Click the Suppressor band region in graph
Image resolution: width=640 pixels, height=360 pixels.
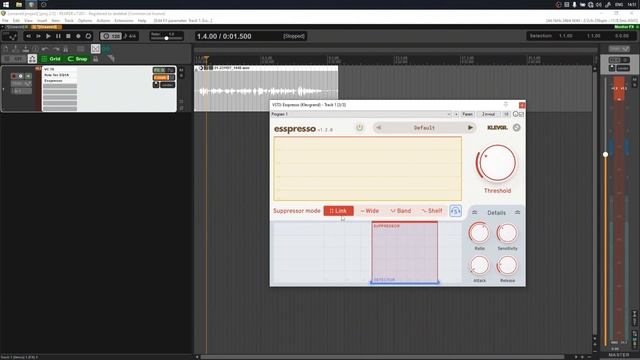click(404, 252)
